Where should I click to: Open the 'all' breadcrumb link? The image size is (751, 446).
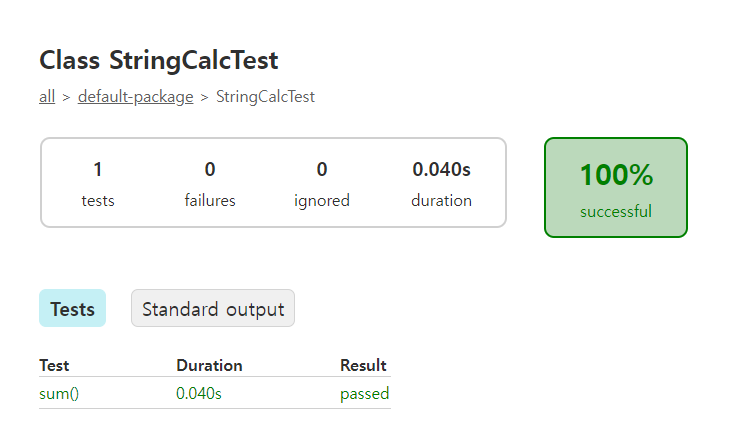pyautogui.click(x=47, y=97)
